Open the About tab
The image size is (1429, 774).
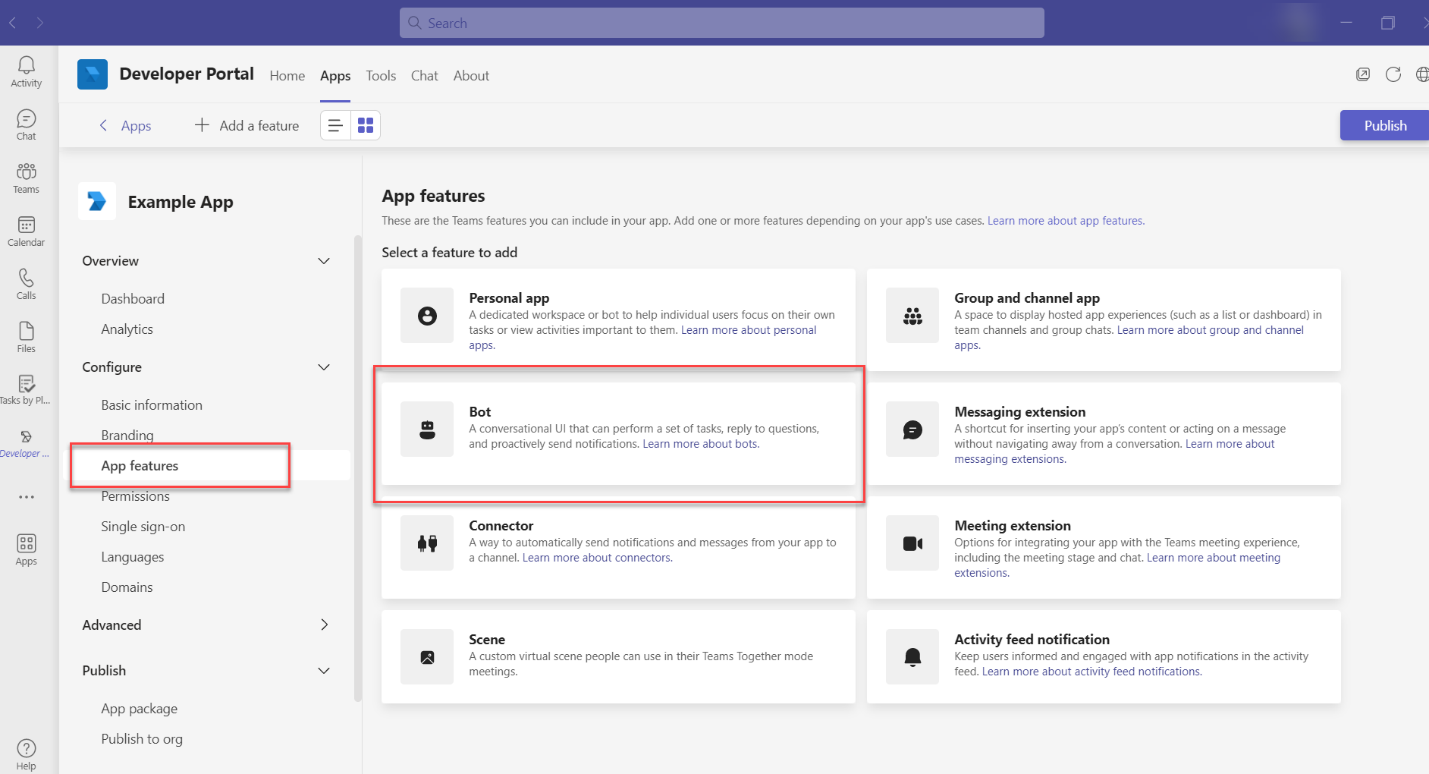471,75
